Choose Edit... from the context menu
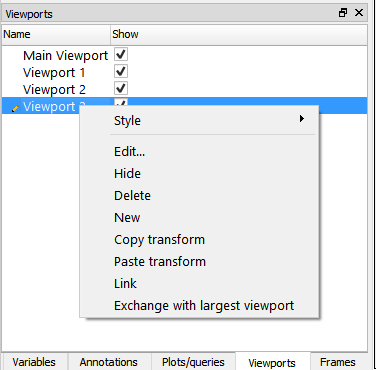This screenshot has width=376, height=370. [199, 152]
